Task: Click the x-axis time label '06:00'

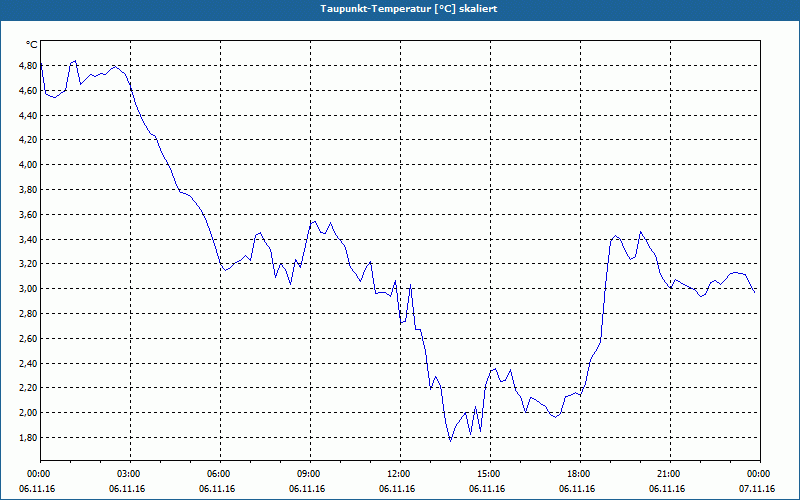Action: 220,474
